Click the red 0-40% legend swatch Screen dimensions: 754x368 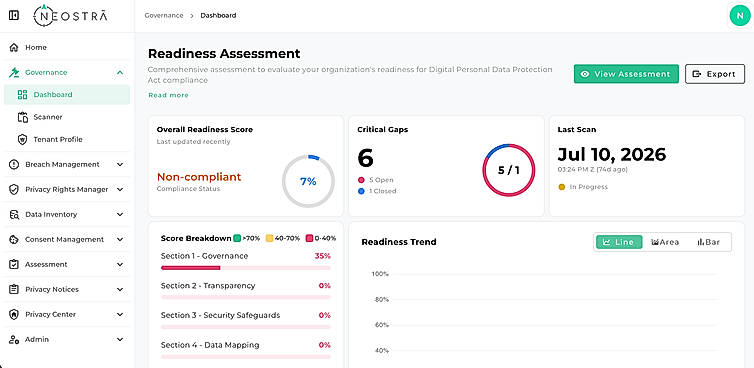(x=310, y=238)
